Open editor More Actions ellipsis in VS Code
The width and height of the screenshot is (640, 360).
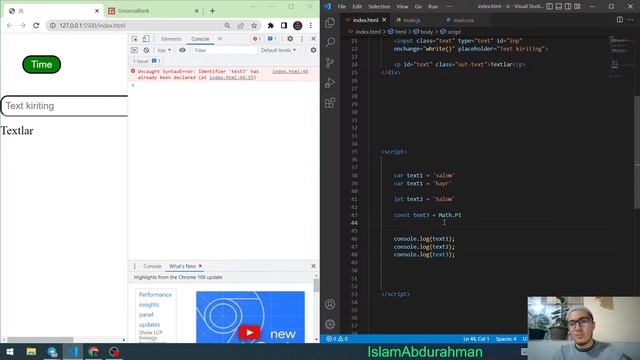click(x=631, y=20)
